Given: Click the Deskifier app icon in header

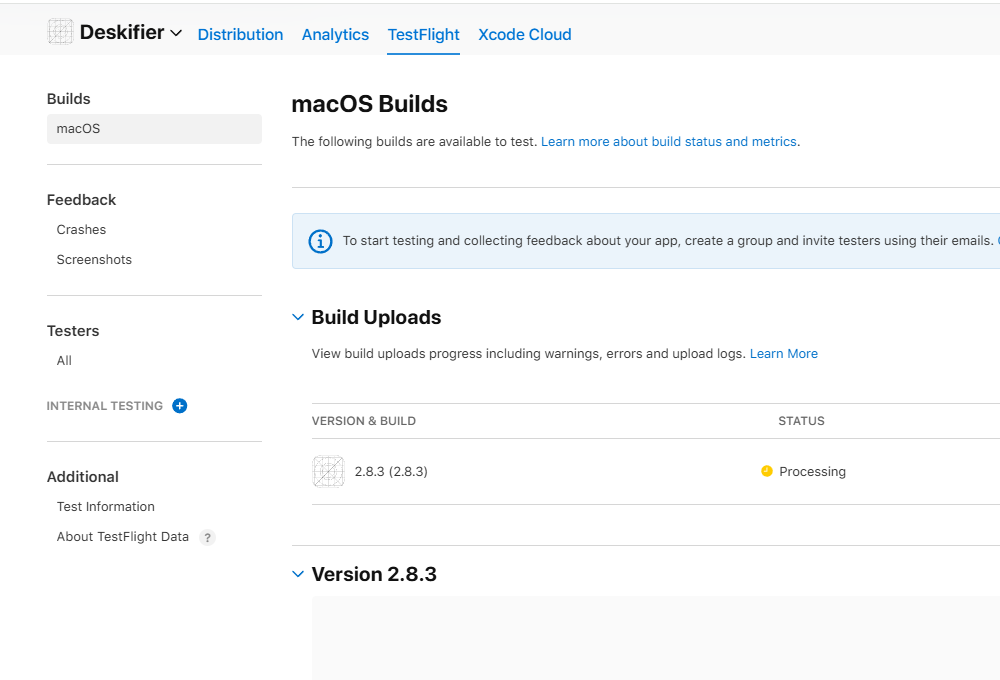Looking at the screenshot, I should coord(61,32).
